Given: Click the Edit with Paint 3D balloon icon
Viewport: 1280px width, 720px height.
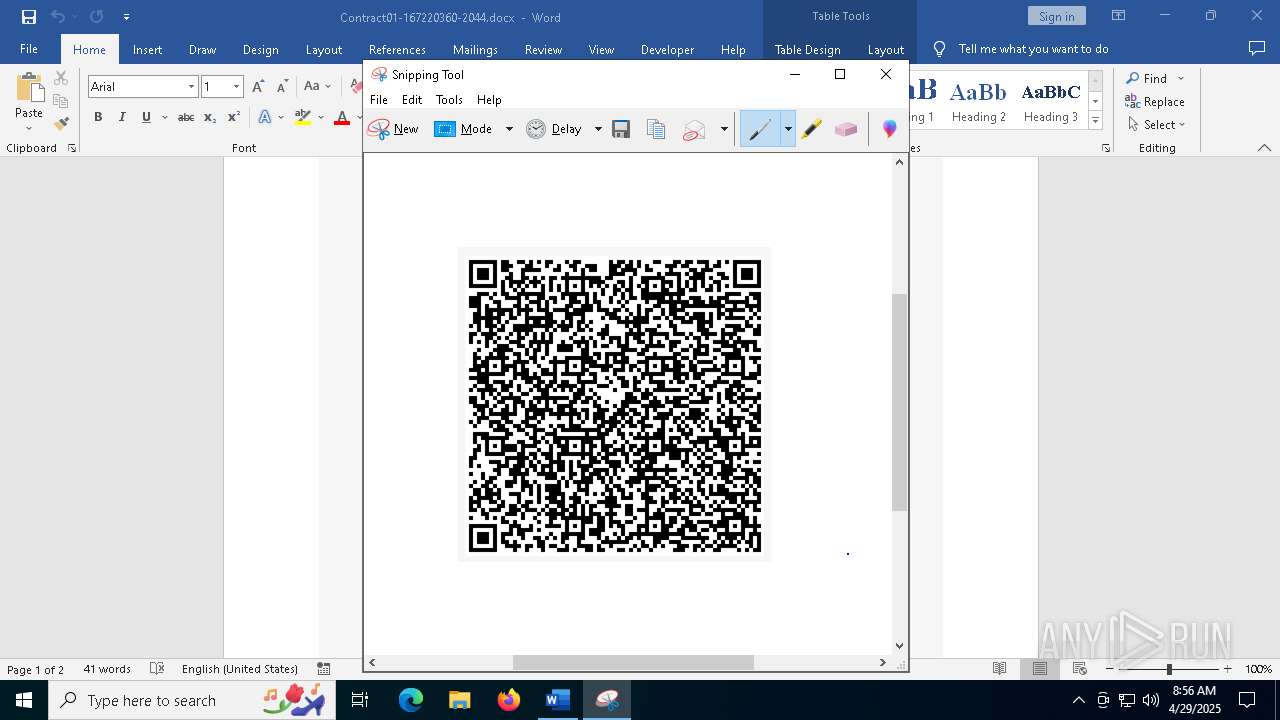Looking at the screenshot, I should tap(889, 129).
